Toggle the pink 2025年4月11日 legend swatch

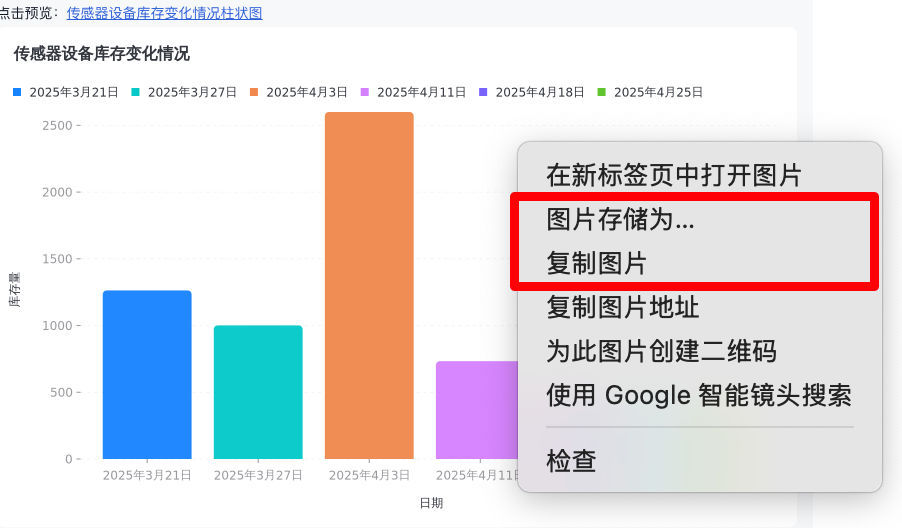point(365,92)
